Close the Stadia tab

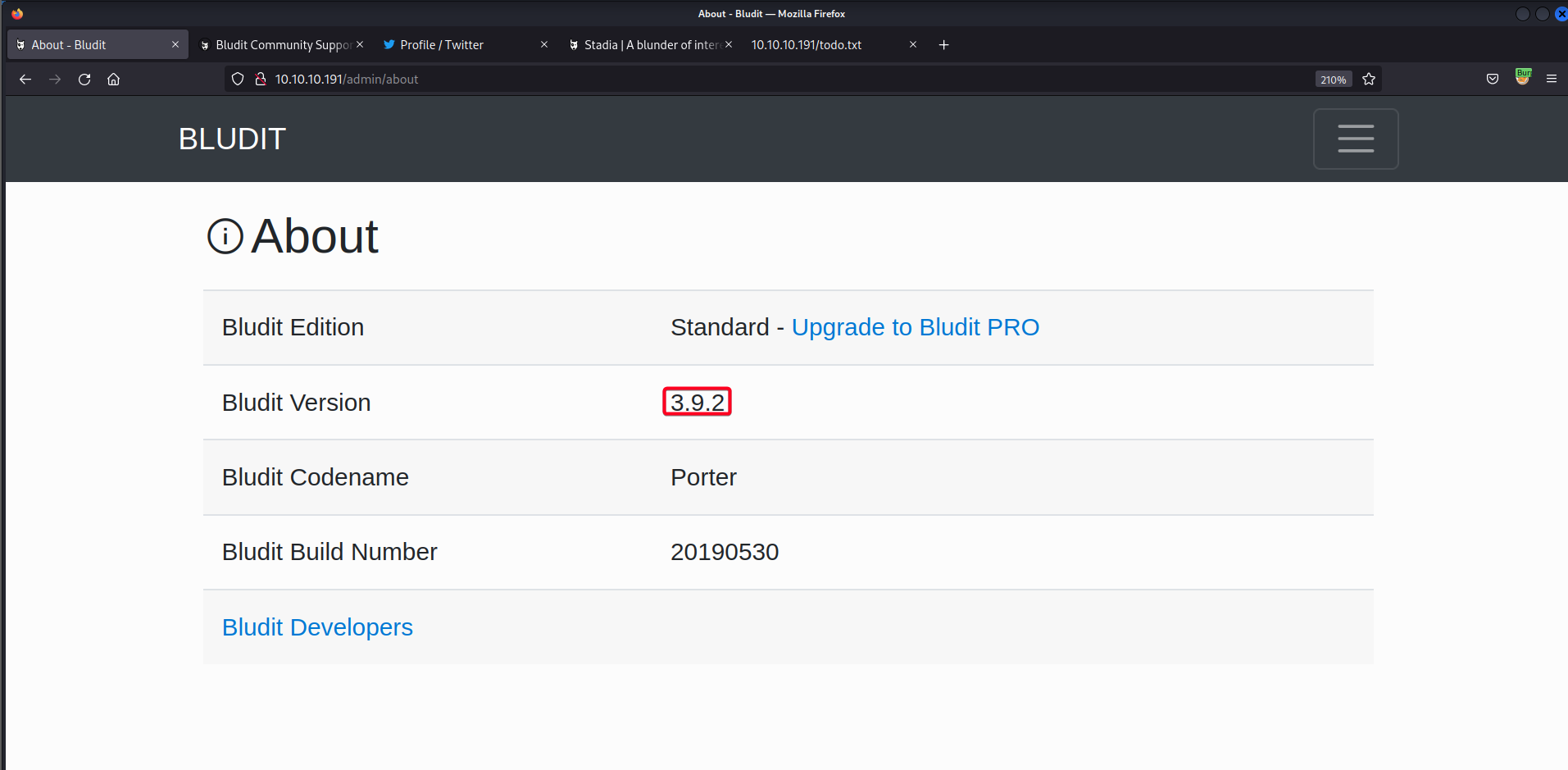(729, 45)
